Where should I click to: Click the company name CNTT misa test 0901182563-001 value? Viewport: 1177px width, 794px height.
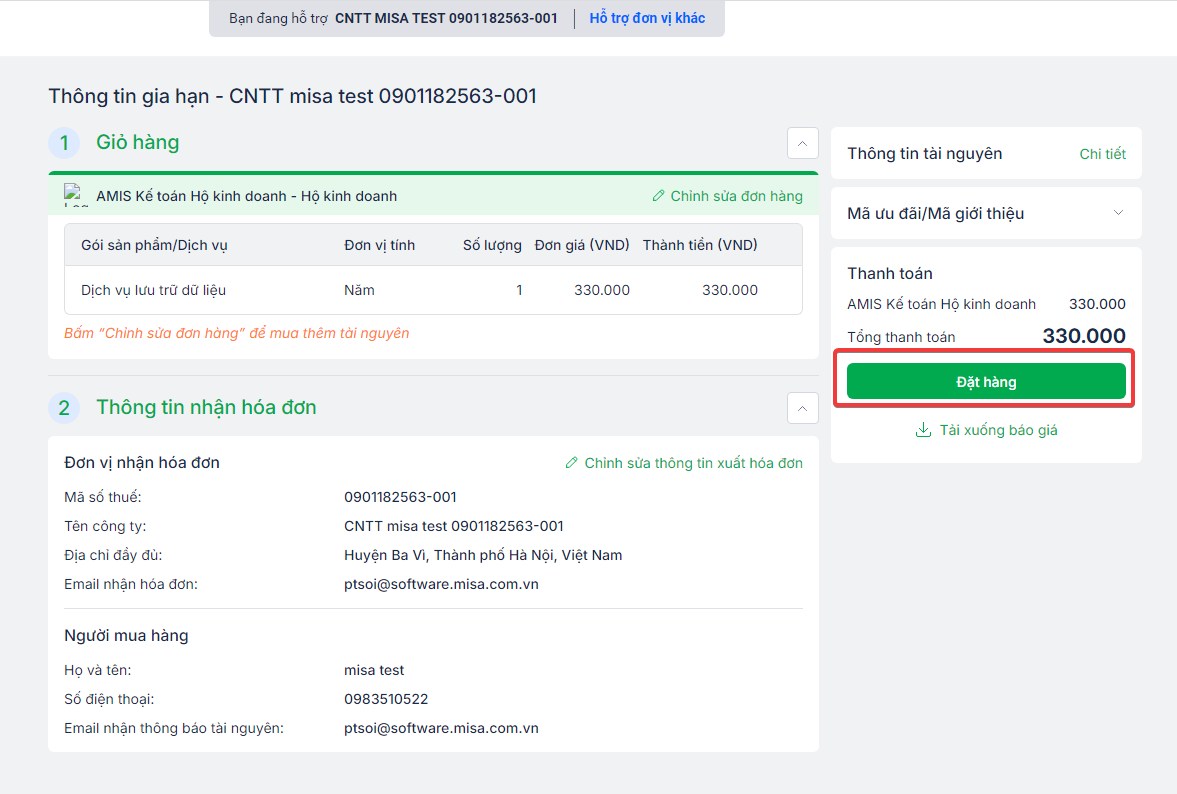click(x=453, y=526)
